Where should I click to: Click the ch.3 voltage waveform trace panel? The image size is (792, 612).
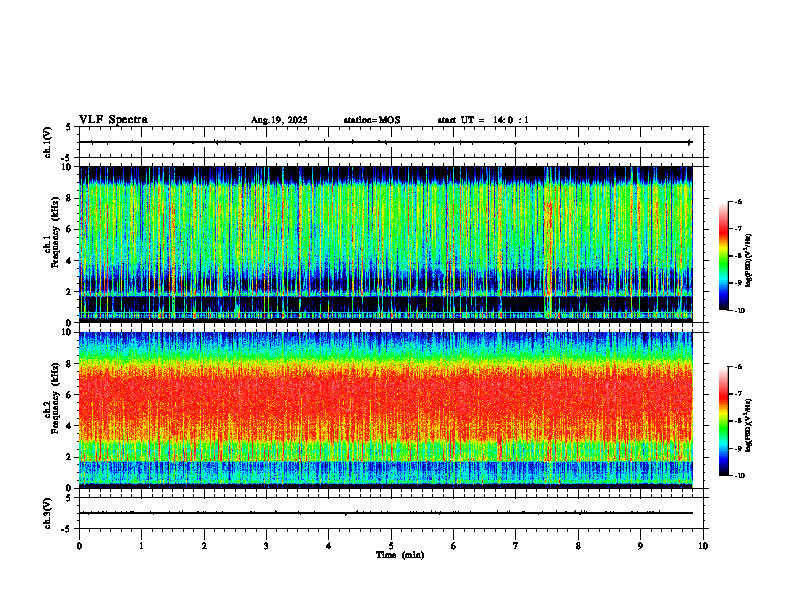[391, 513]
